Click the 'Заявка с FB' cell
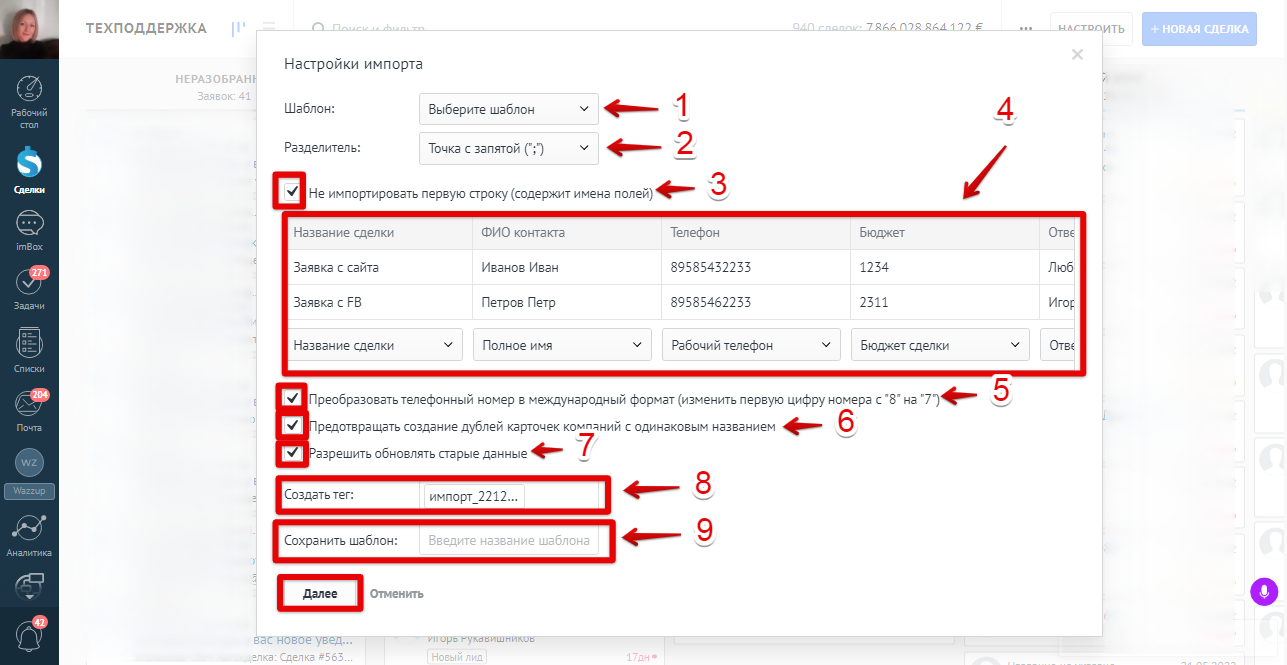The image size is (1287, 665). tap(378, 302)
